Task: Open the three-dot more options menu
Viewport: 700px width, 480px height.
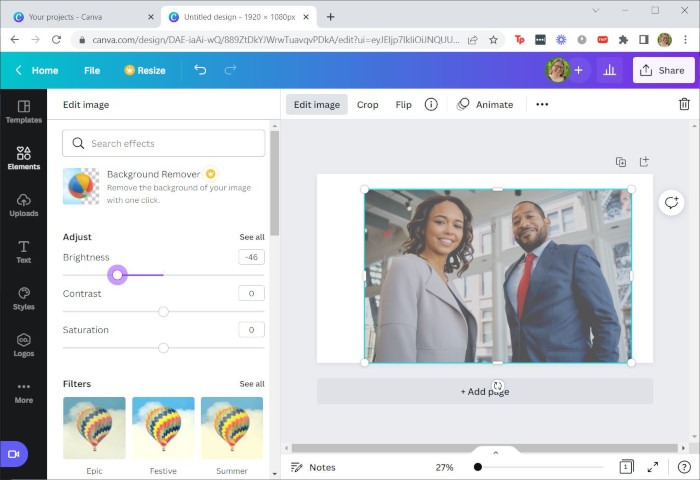Action: [542, 104]
